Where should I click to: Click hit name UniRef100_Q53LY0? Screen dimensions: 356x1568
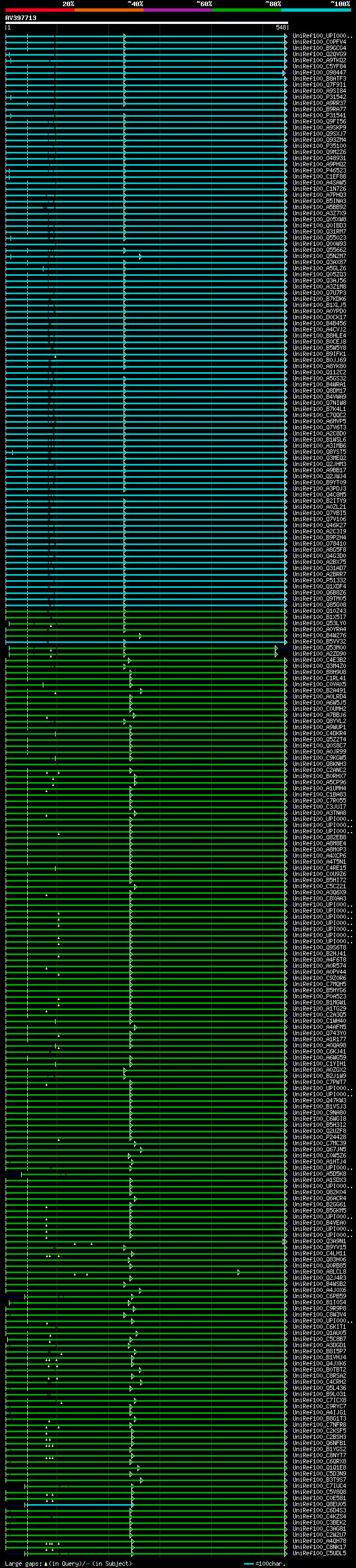click(319, 623)
